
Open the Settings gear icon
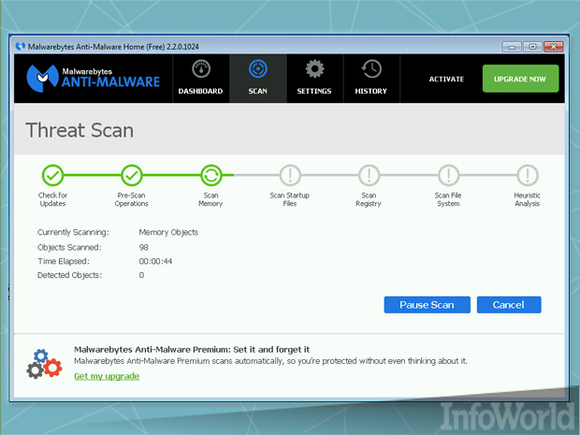pos(314,69)
